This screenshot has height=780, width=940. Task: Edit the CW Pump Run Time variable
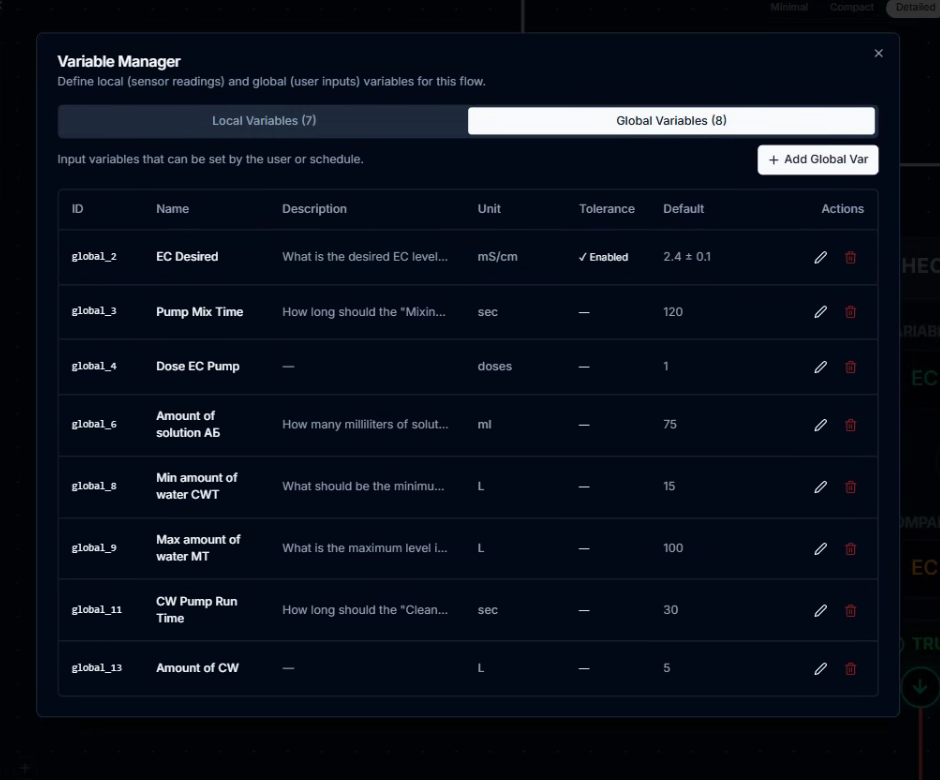pos(821,610)
